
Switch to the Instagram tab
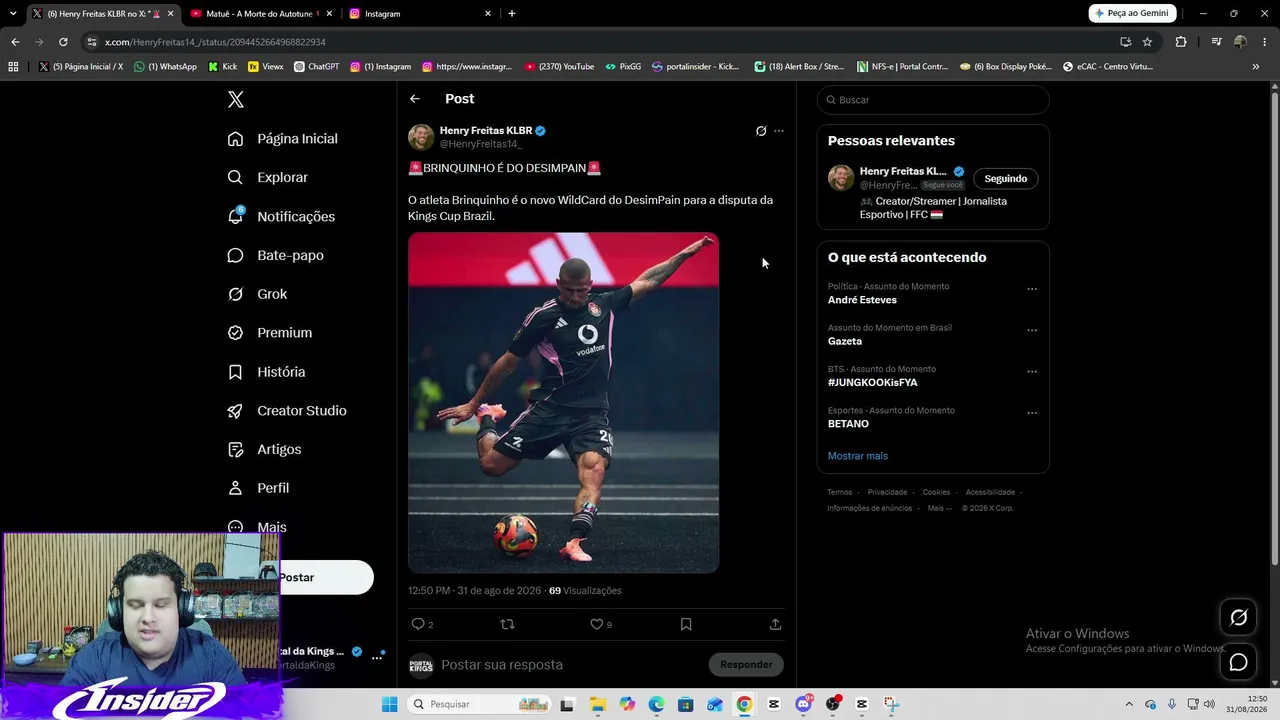419,14
